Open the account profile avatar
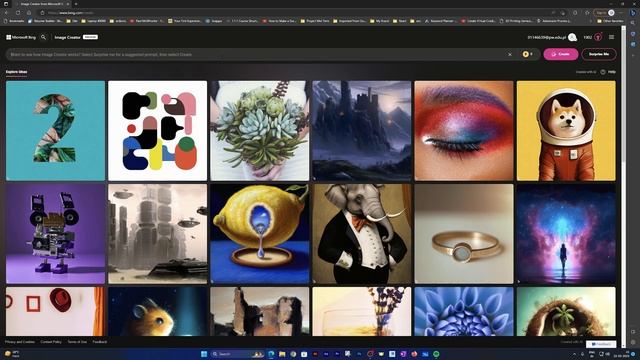The width and height of the screenshot is (640, 360). pos(572,37)
